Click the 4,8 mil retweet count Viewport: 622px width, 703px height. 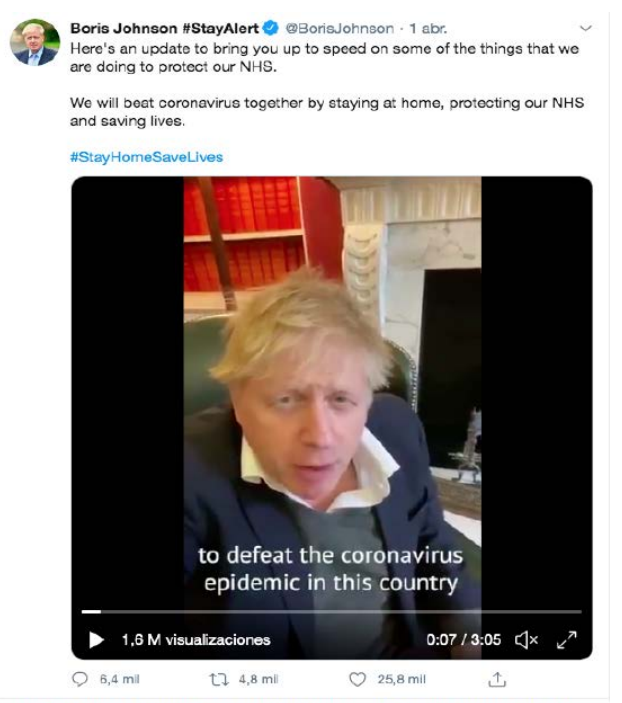point(257,679)
